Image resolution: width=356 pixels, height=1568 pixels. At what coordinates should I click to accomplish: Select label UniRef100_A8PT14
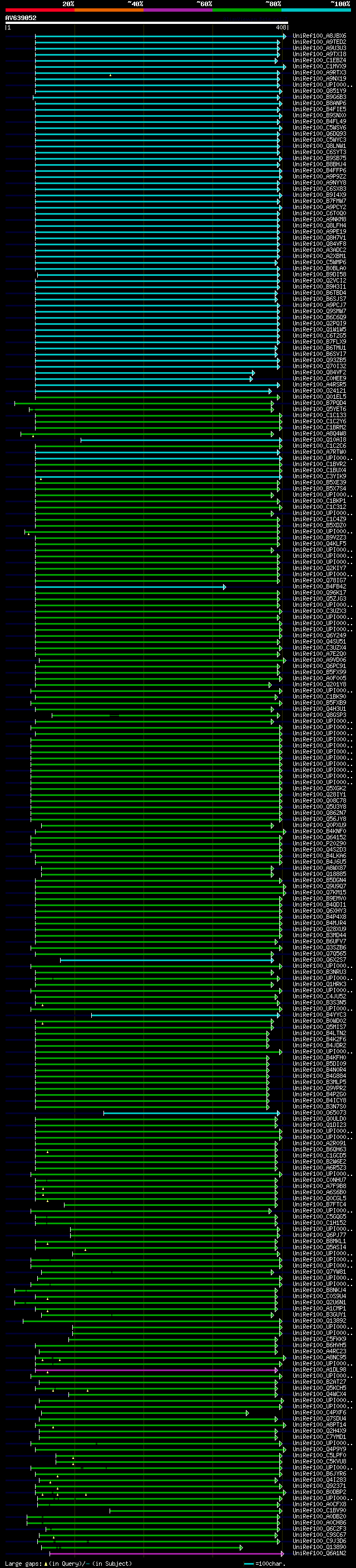pyautogui.click(x=319, y=1426)
